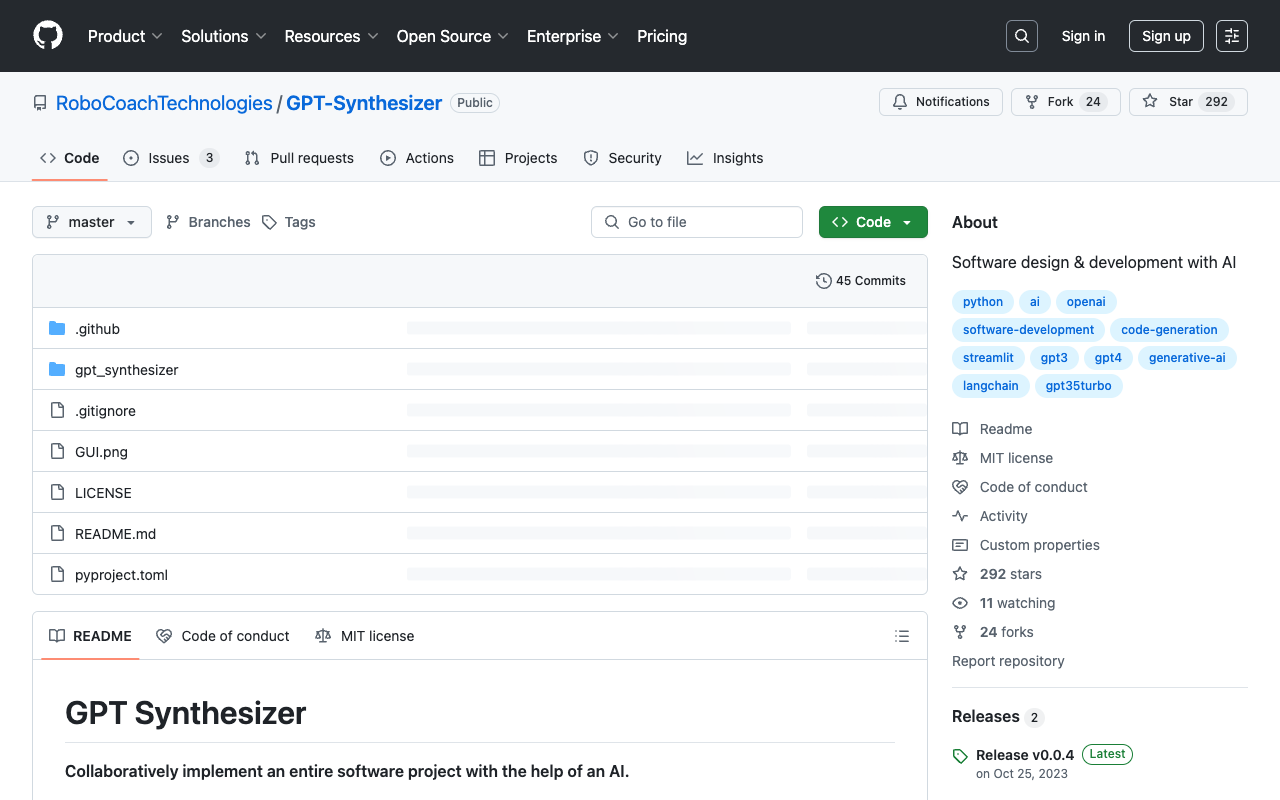Star the GPT-Synthesizer repository

(1188, 102)
